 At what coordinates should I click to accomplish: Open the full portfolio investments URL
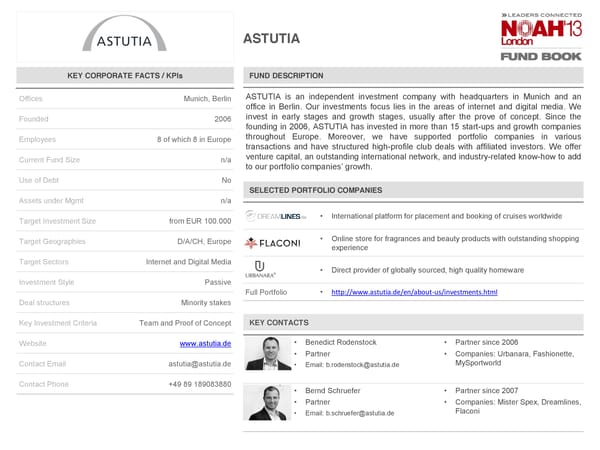pos(414,292)
